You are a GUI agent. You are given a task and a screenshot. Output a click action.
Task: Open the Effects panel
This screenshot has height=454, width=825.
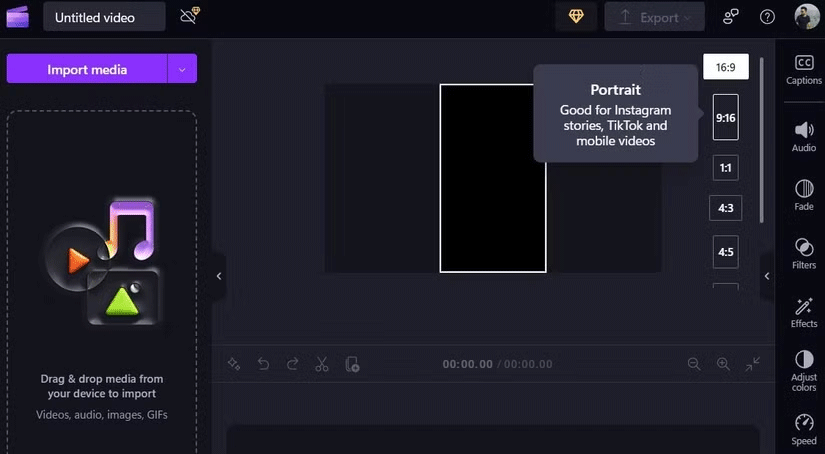[x=804, y=312]
